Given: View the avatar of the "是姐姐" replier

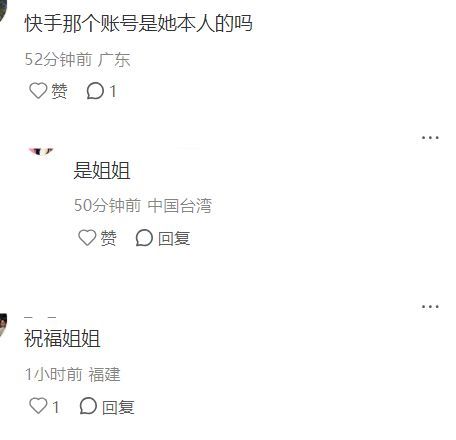Looking at the screenshot, I should (x=41, y=152).
